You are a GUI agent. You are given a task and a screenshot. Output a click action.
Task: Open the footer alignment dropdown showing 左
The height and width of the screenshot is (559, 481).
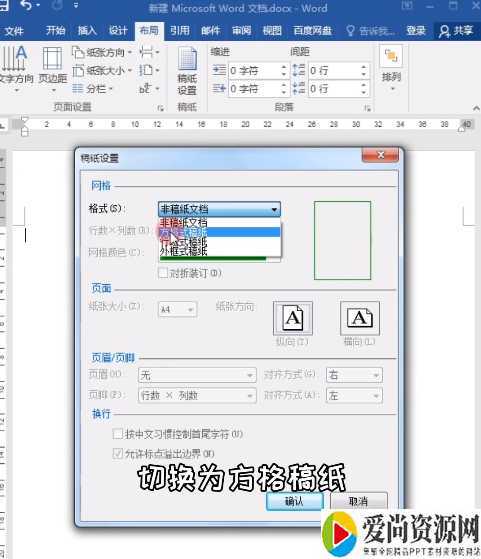pos(354,395)
